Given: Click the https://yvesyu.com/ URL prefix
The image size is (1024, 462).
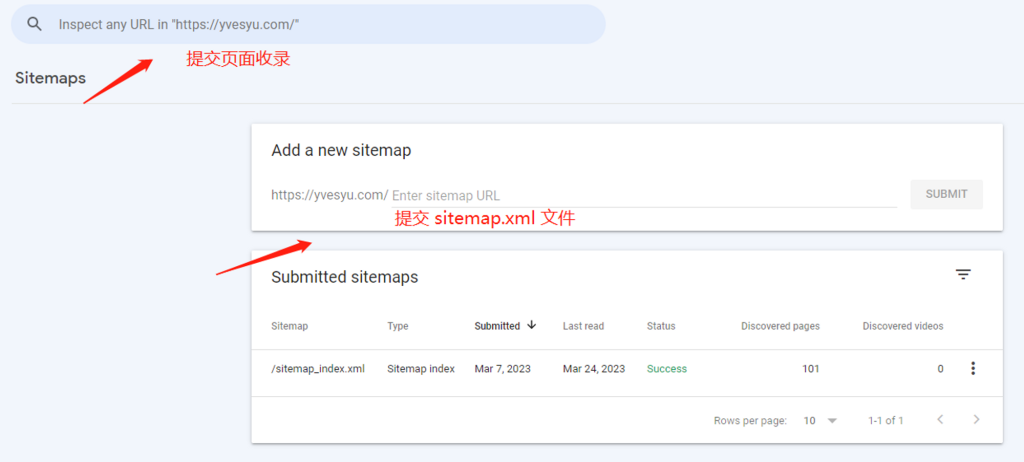Looking at the screenshot, I should (330, 195).
